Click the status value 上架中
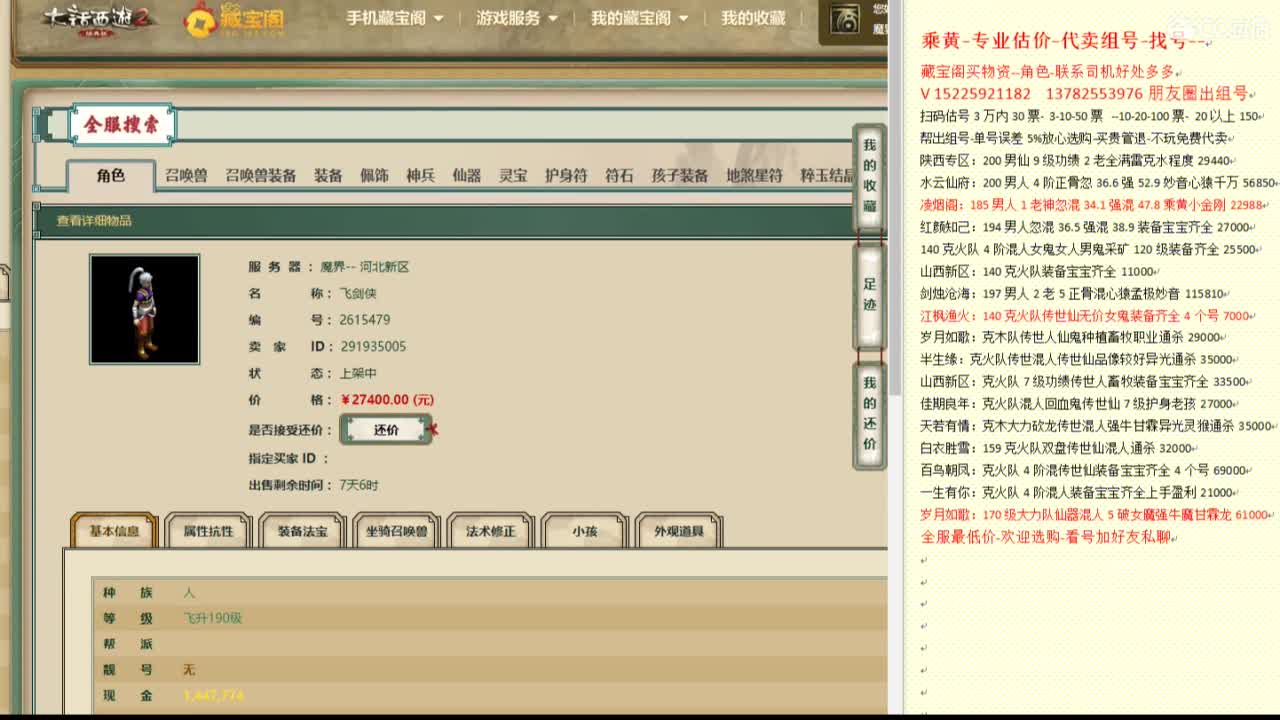1280x720 pixels. 358,373
